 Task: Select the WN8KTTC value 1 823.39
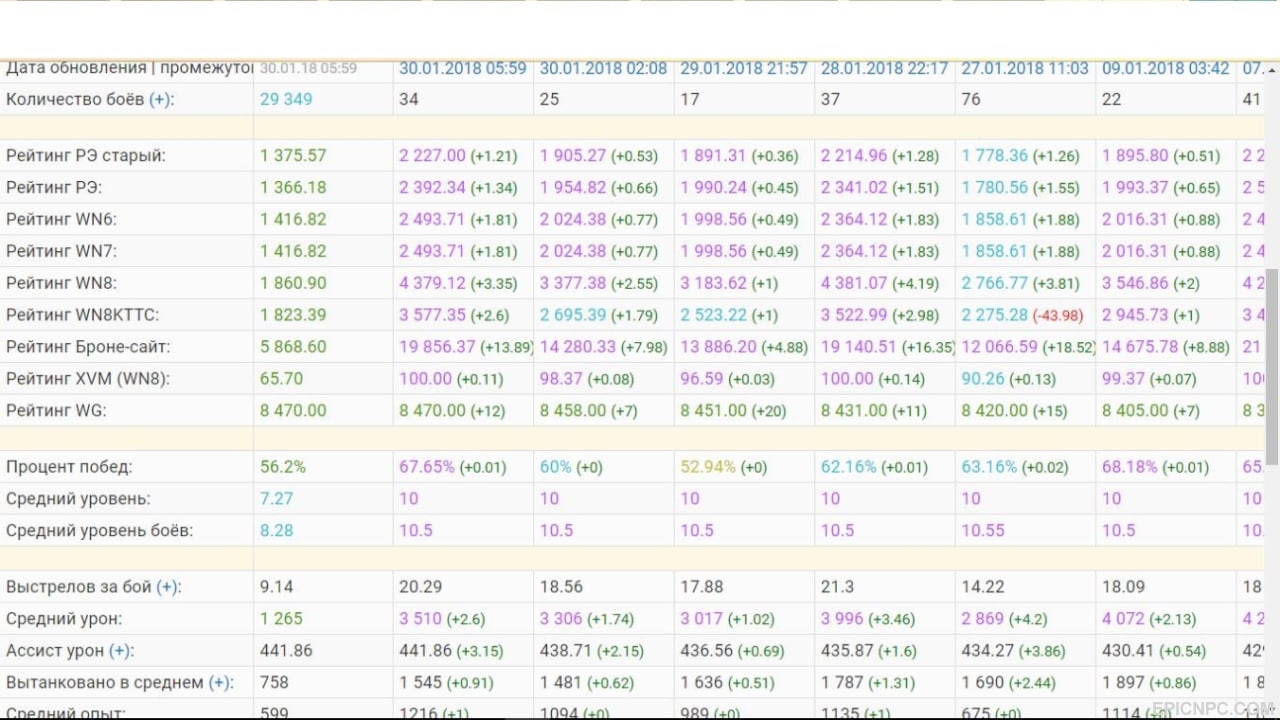click(x=293, y=315)
